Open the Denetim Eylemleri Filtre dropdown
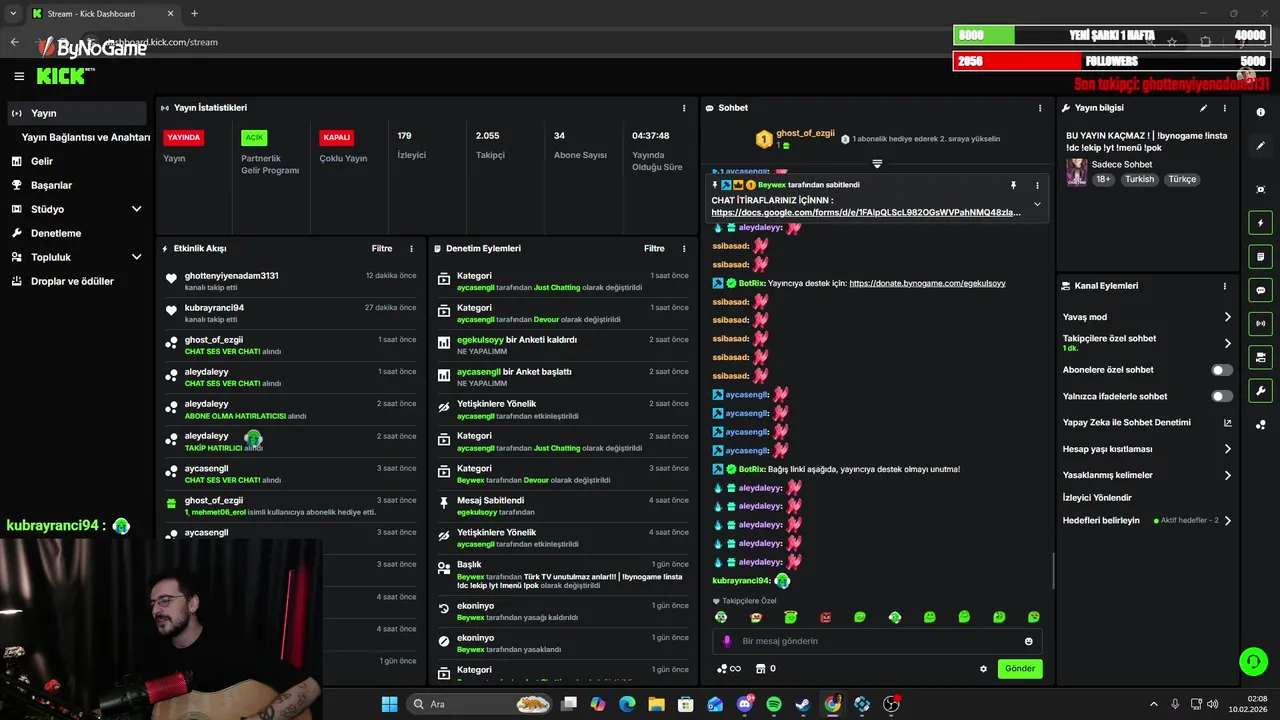Screen dimensions: 1280x720 pos(654,248)
